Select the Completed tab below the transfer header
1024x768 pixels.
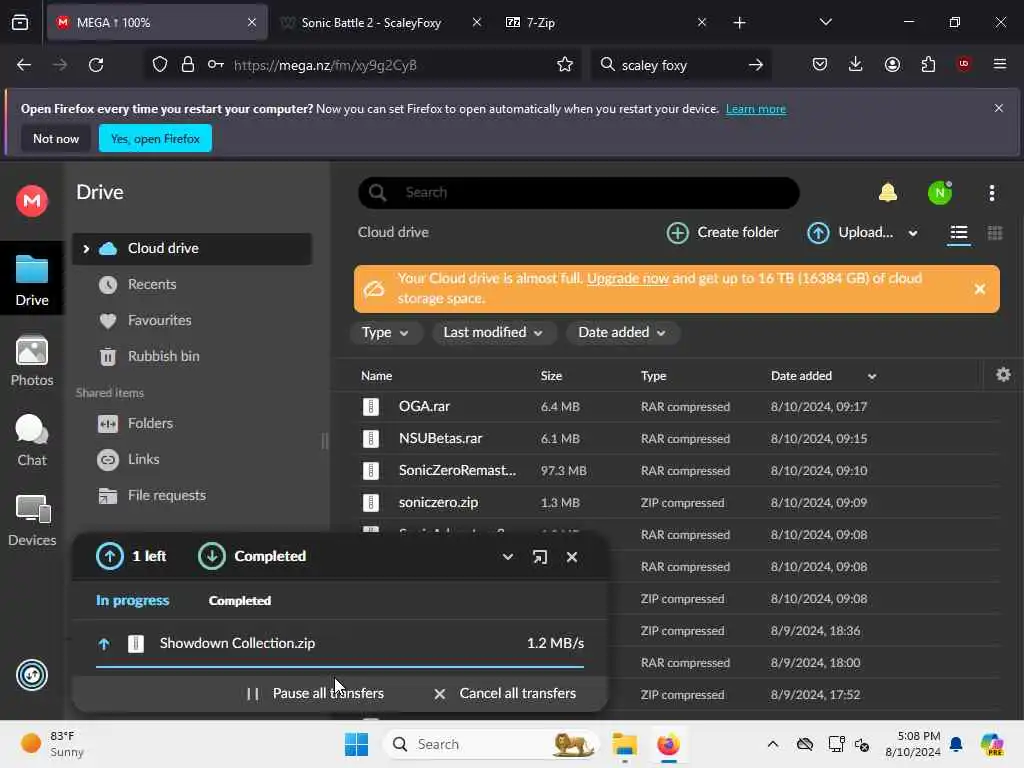pyautogui.click(x=240, y=601)
